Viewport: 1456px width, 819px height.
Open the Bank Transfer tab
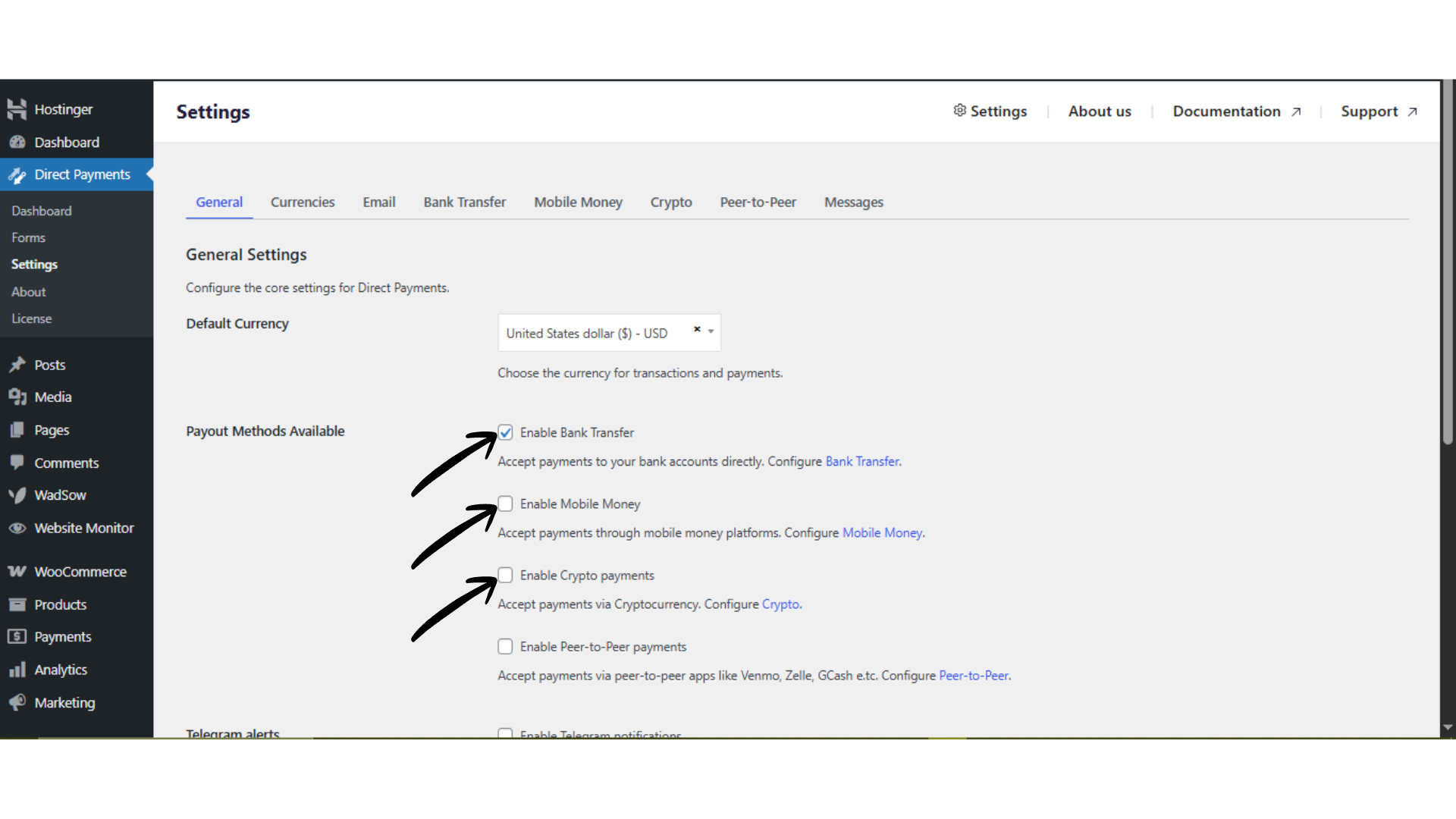click(464, 202)
